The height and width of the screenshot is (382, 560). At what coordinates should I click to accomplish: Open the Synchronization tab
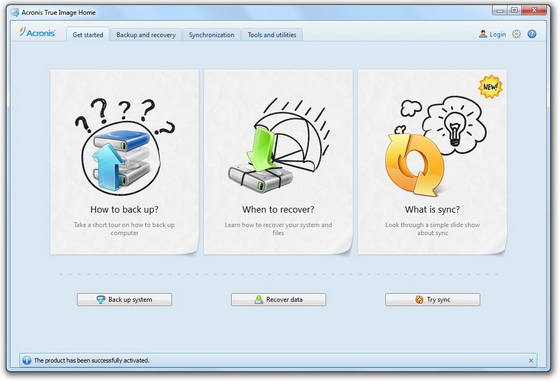211,35
